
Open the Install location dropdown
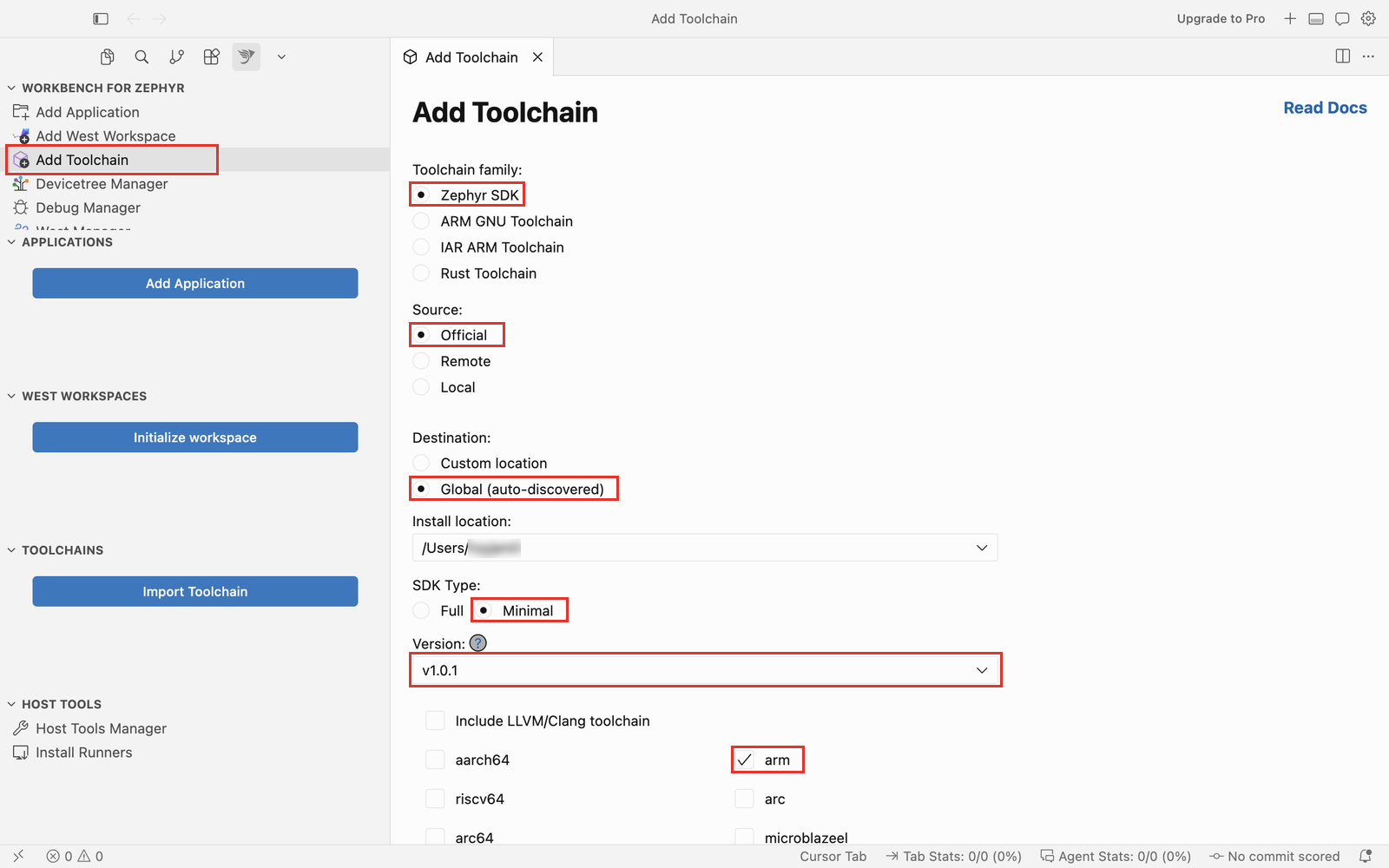coord(705,548)
